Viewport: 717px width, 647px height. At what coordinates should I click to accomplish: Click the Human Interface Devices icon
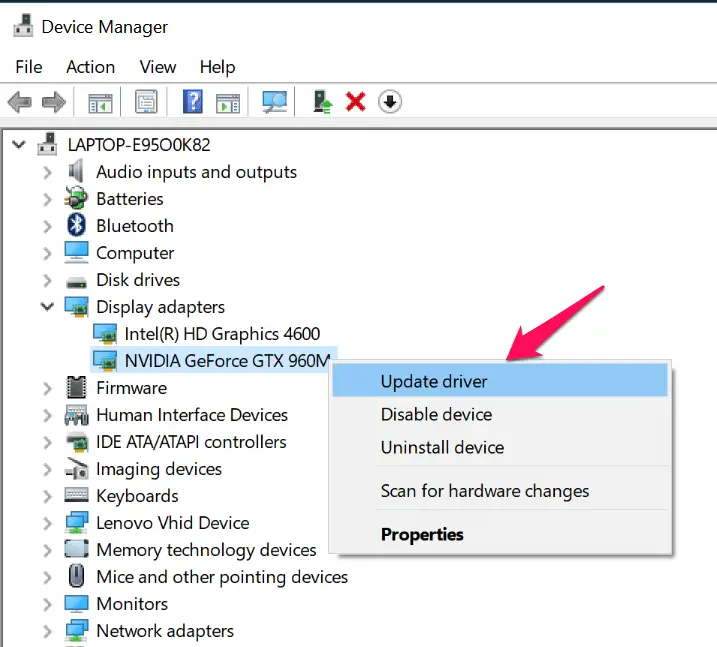click(x=76, y=415)
